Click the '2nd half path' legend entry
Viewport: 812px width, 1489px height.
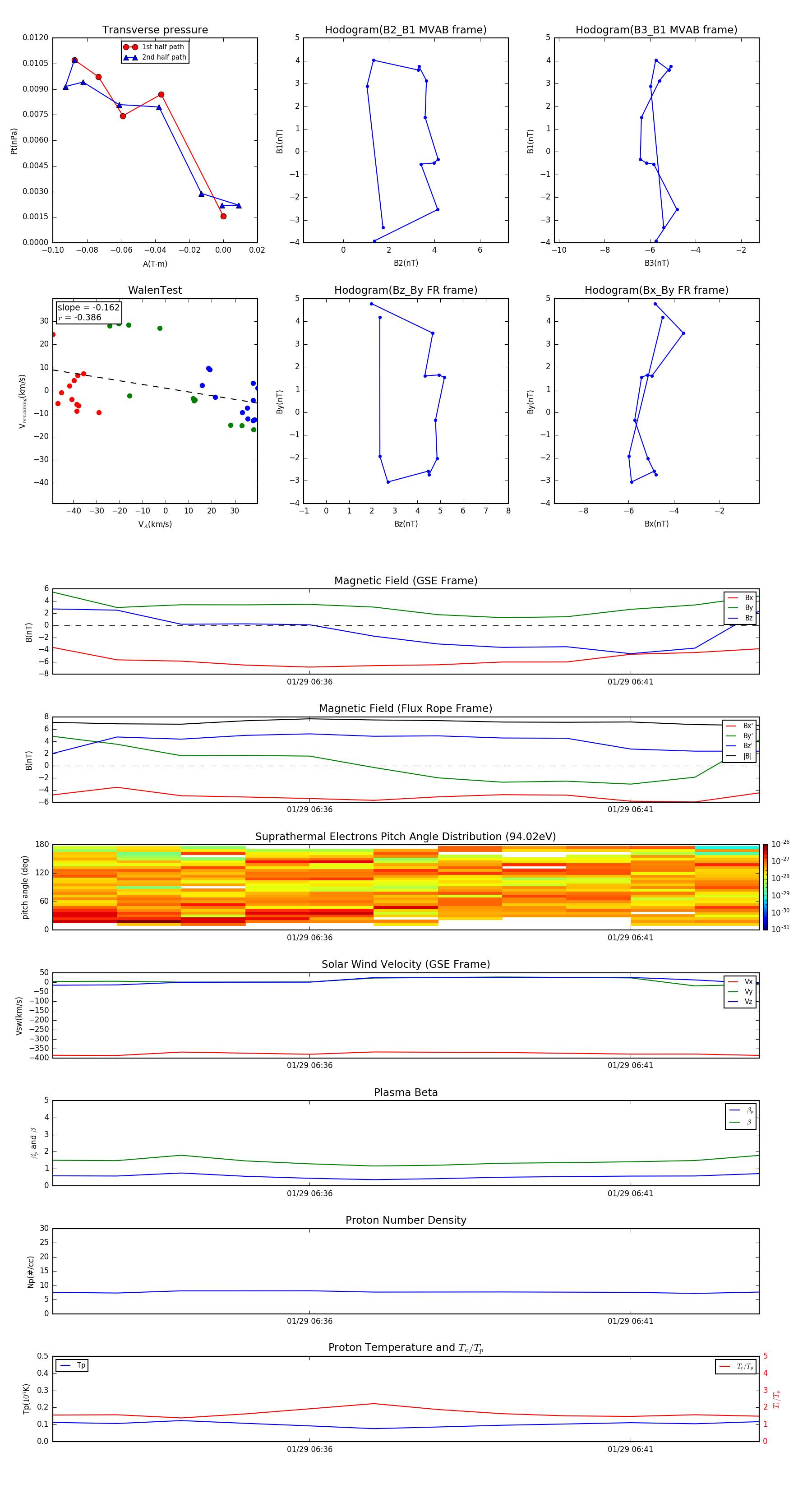pos(155,57)
